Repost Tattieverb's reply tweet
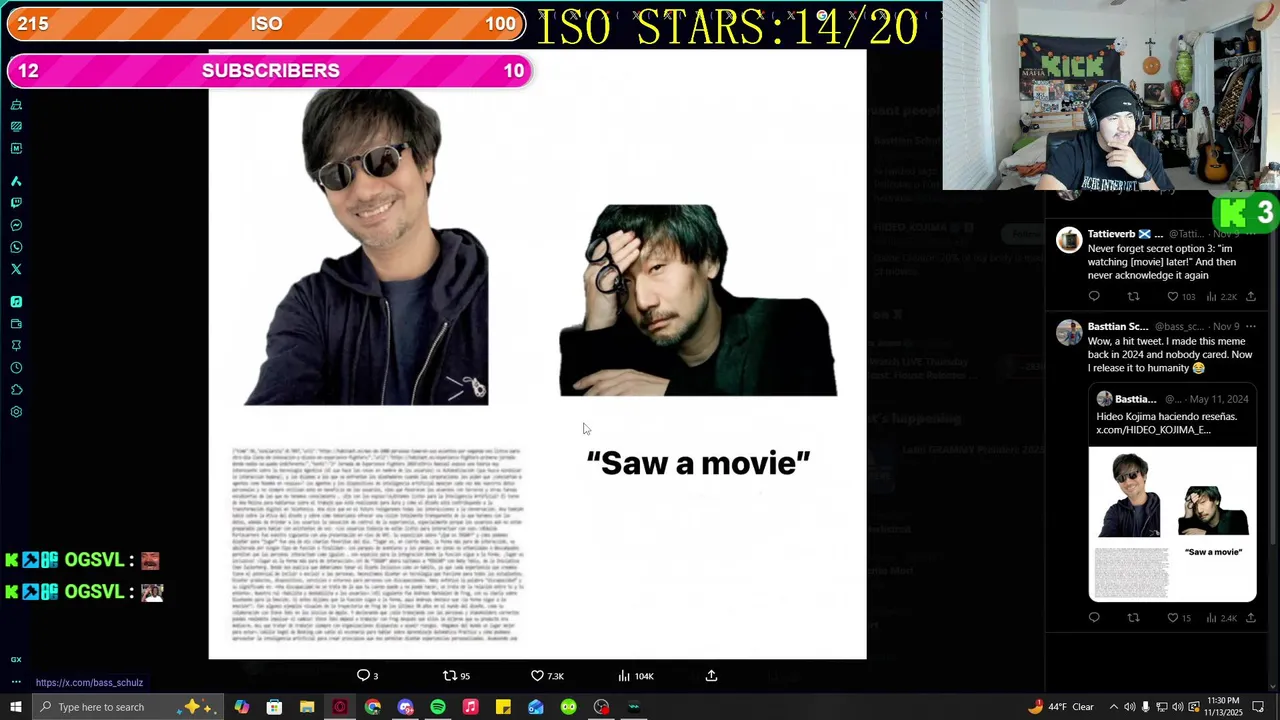Screen dimensions: 1280x720 point(1133,297)
